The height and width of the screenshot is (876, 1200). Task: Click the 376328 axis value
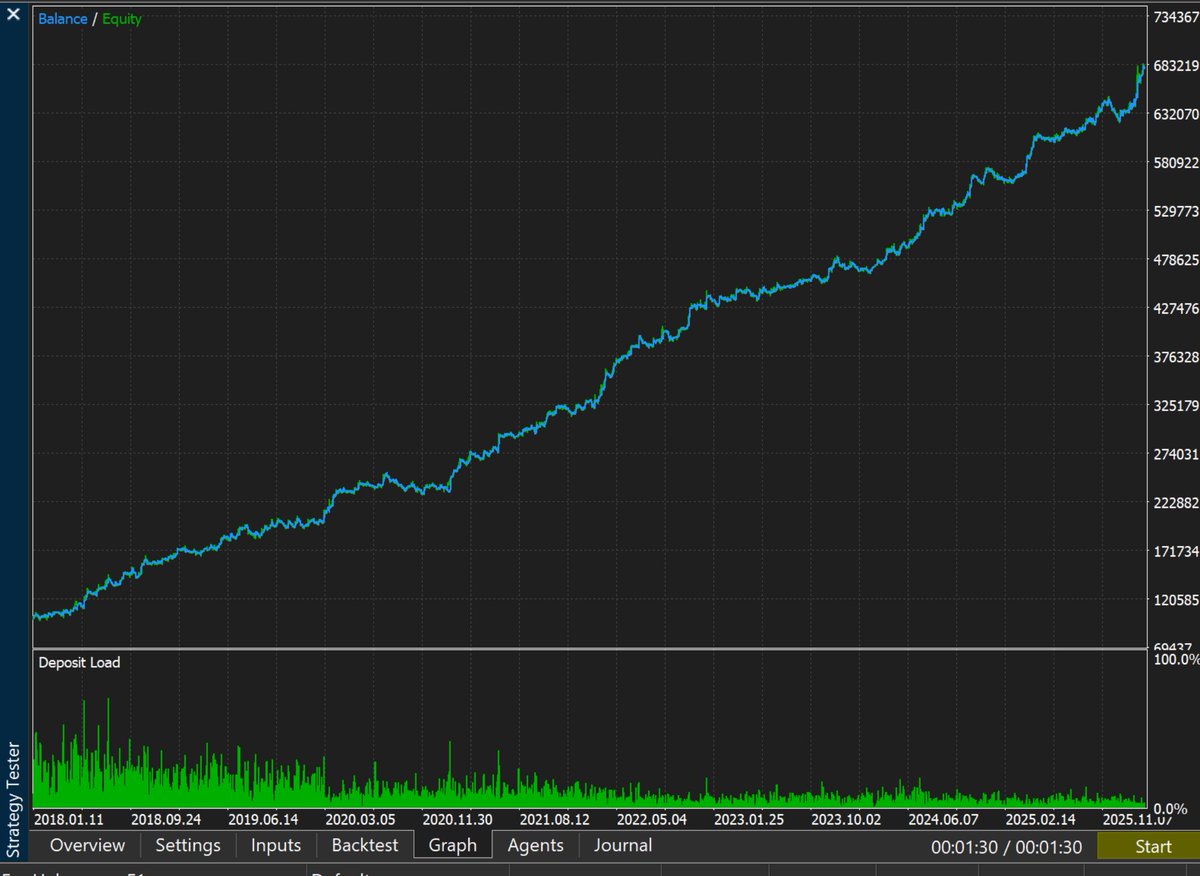[1176, 357]
